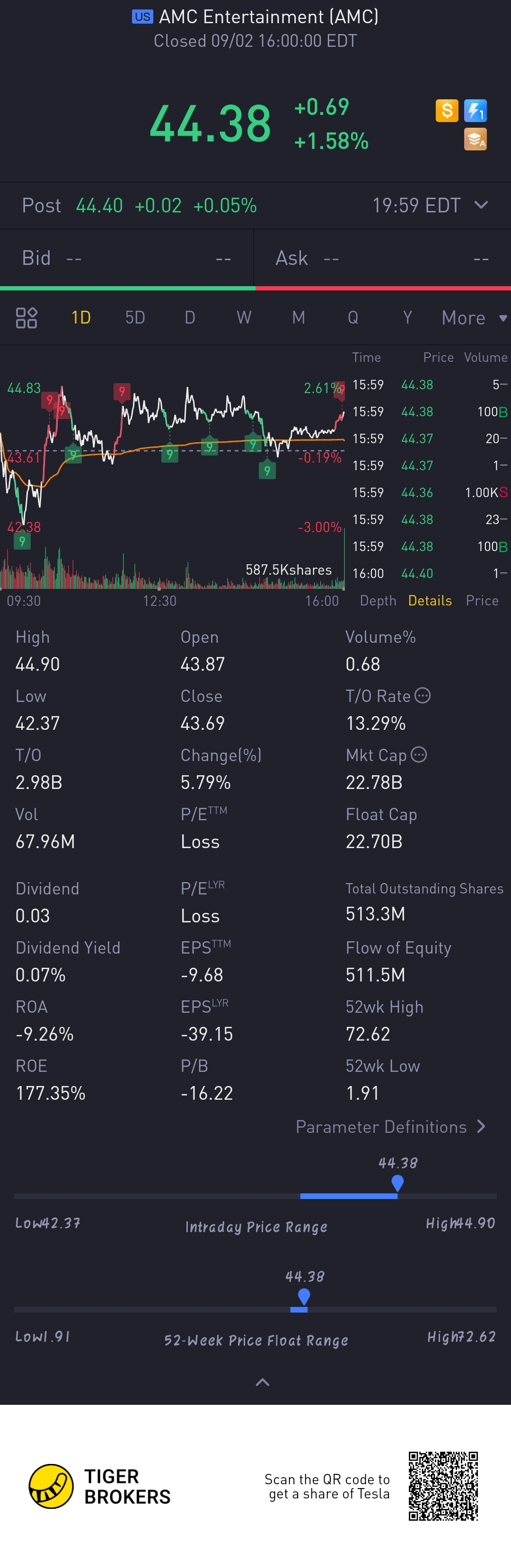This screenshot has width=511, height=1568.
Task: Tap the Total Outstanding Shares value 513.3M
Action: tap(375, 914)
